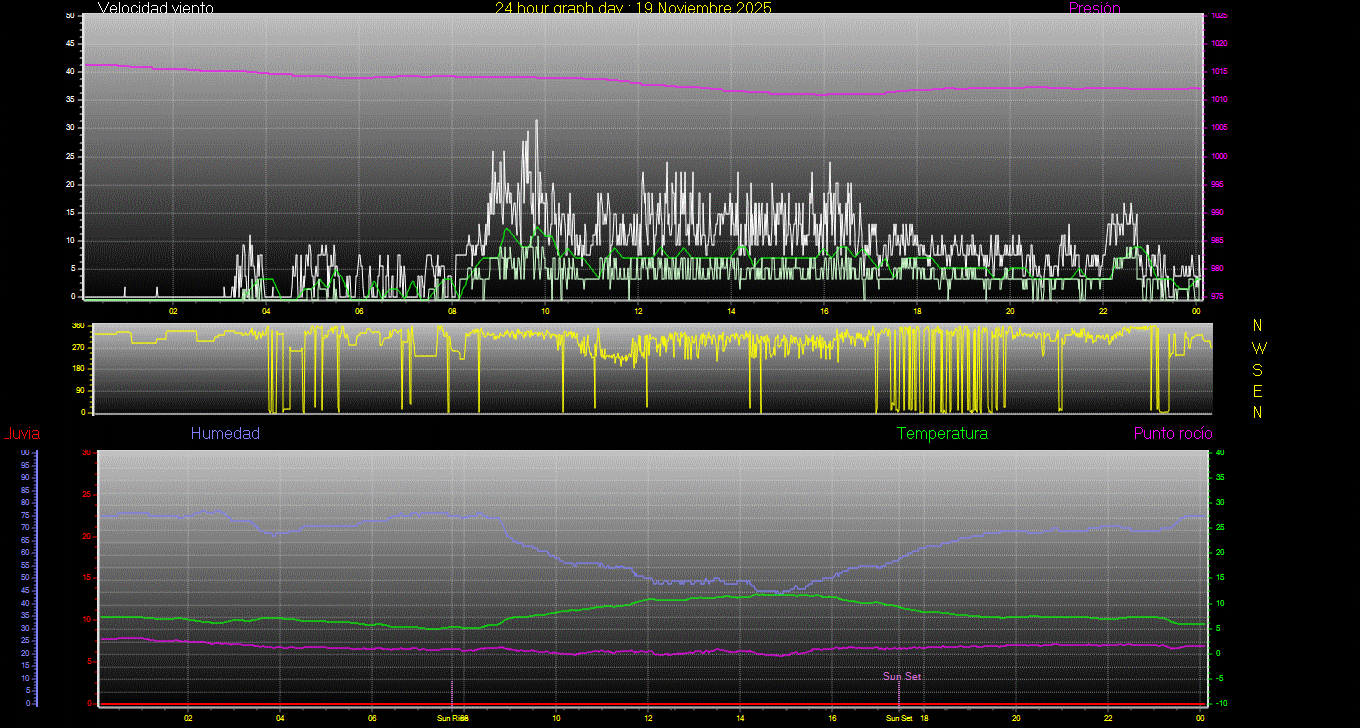
Task: Click the red 'Lluvia' rain label
Action: click(x=21, y=433)
